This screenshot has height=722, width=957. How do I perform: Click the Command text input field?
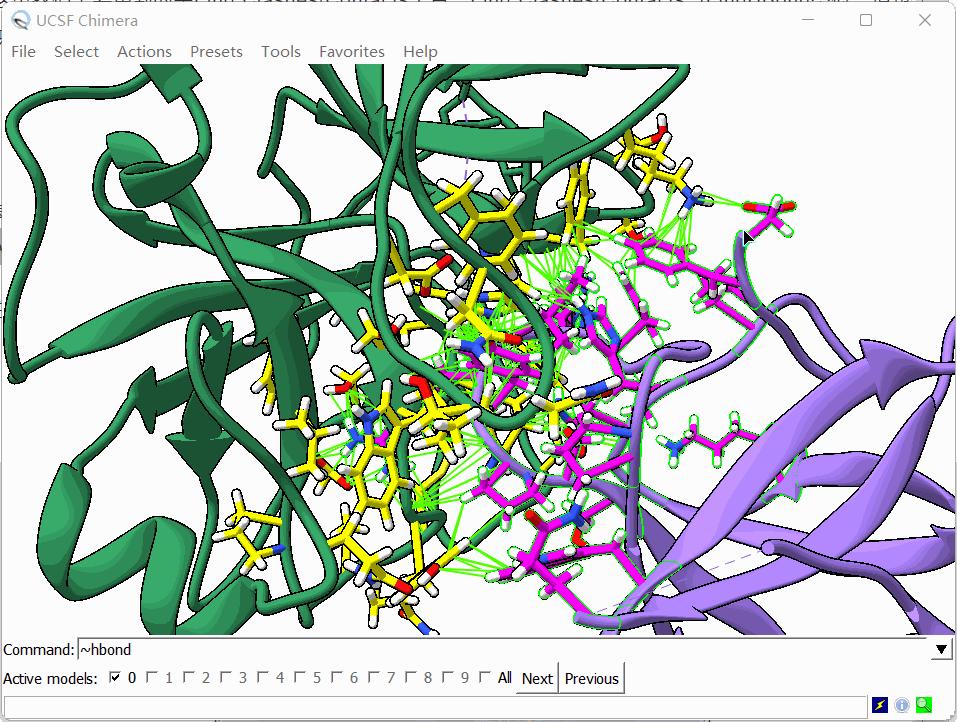(503, 650)
